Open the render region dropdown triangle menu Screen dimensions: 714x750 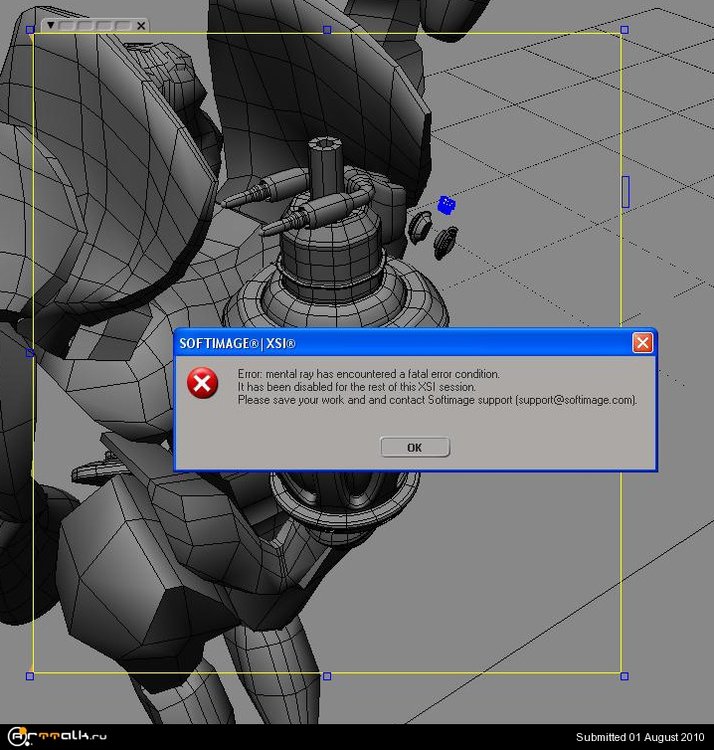tap(50, 25)
